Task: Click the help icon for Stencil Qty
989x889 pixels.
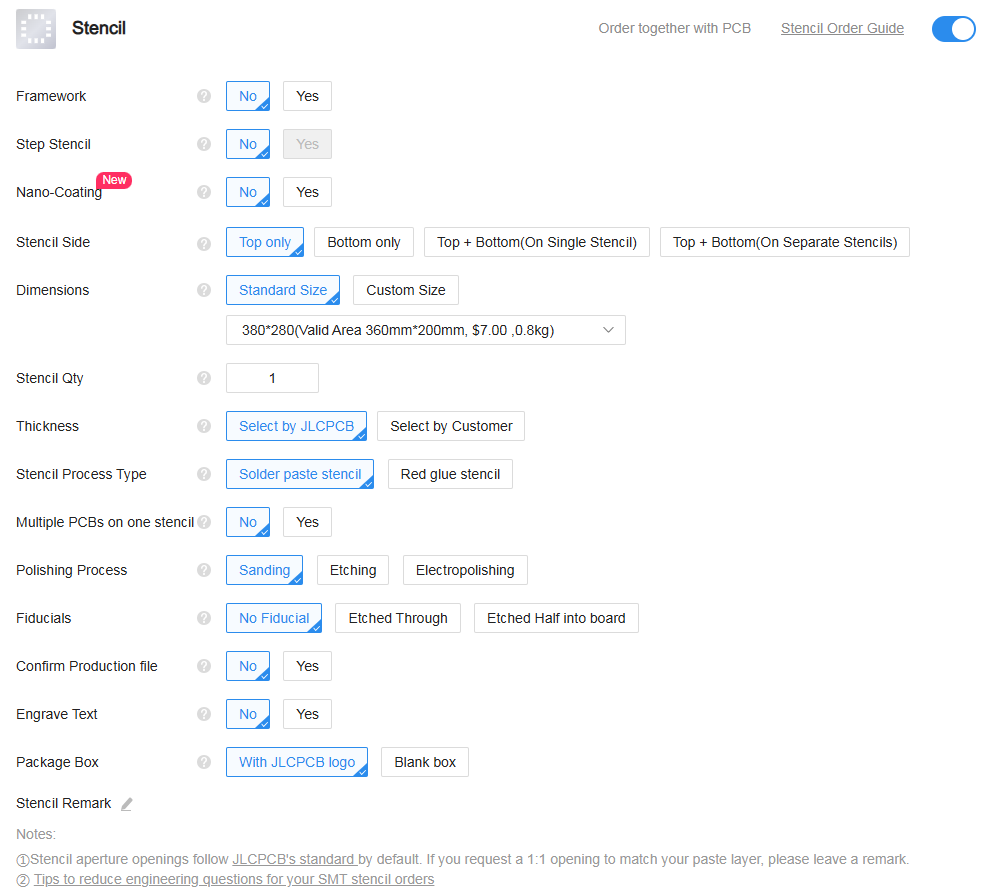Action: click(204, 378)
